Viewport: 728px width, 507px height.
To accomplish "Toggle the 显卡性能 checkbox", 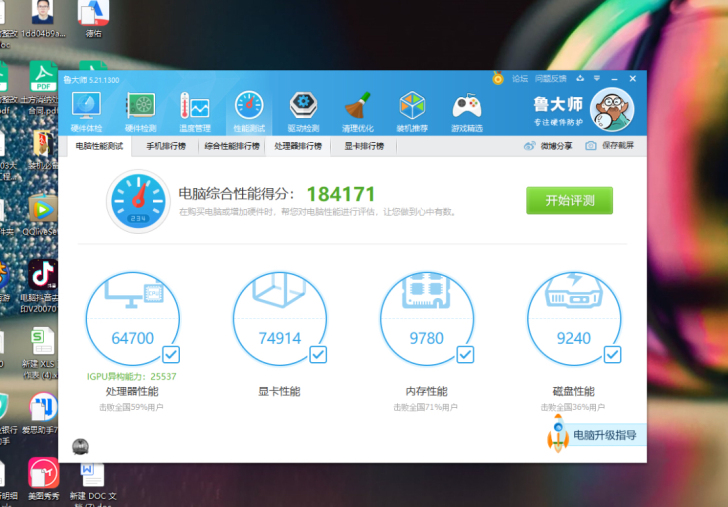I will point(318,355).
